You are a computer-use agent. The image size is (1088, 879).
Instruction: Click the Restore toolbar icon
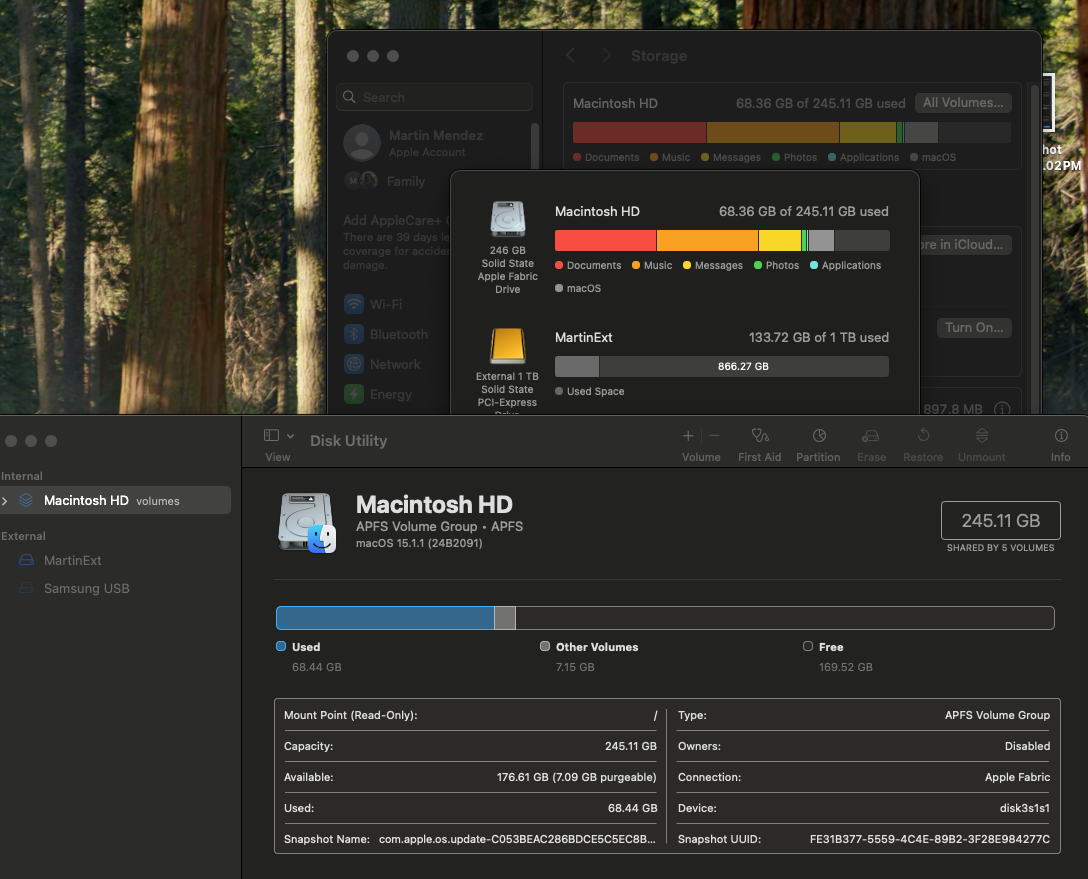point(923,436)
